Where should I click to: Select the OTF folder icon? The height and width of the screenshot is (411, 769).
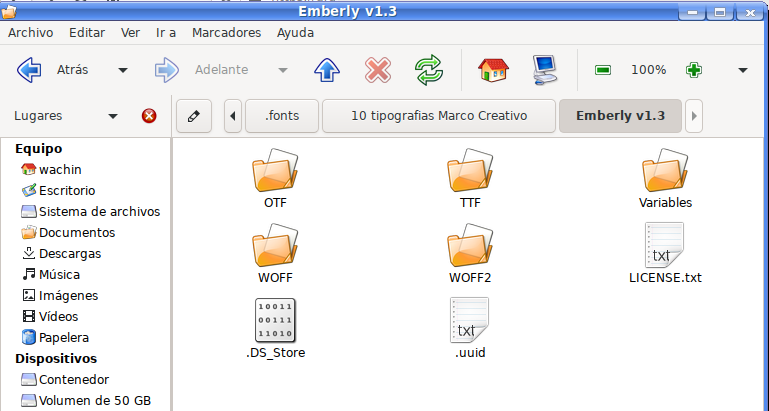[x=275, y=170]
